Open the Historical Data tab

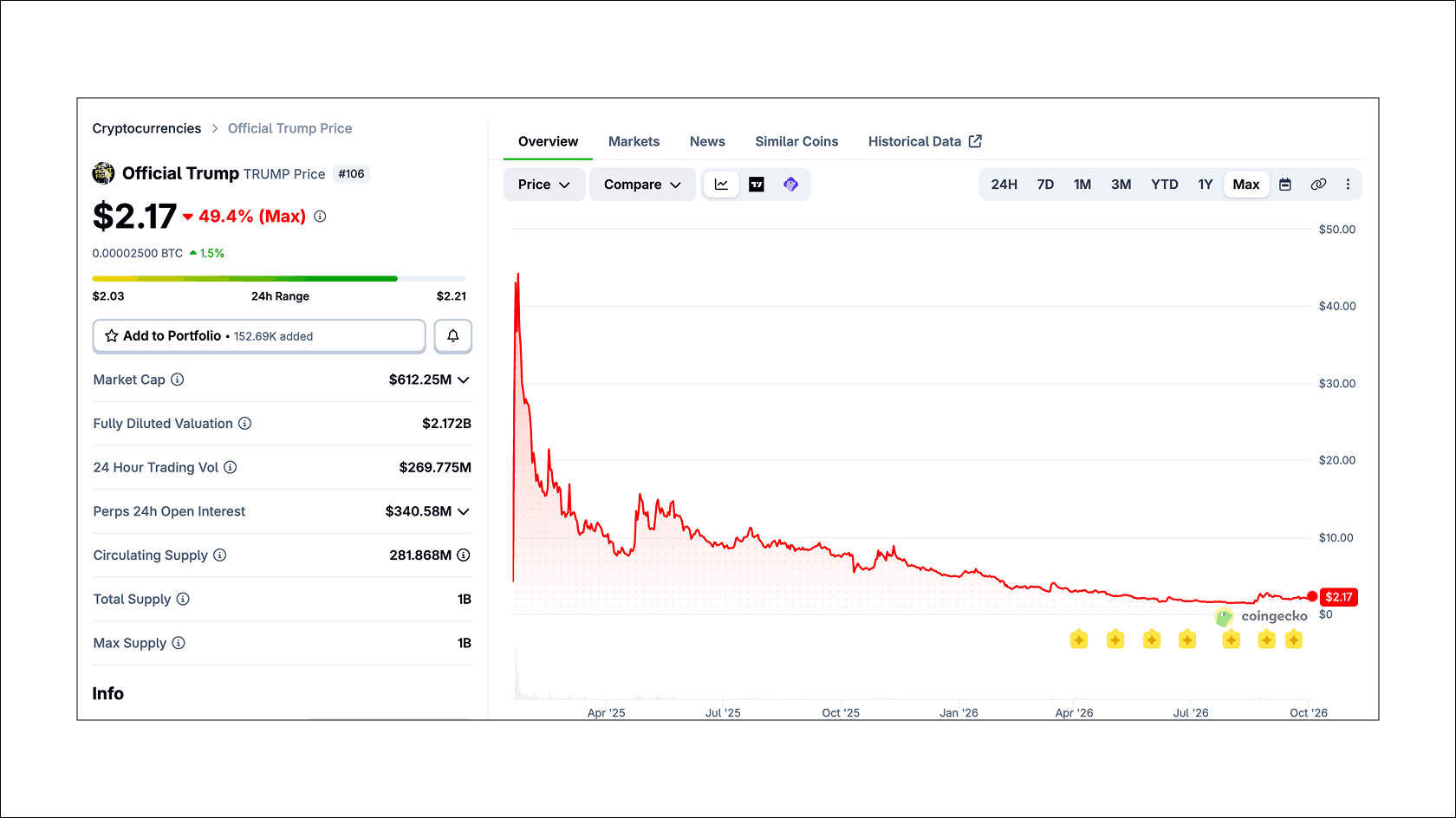pyautogui.click(x=924, y=141)
